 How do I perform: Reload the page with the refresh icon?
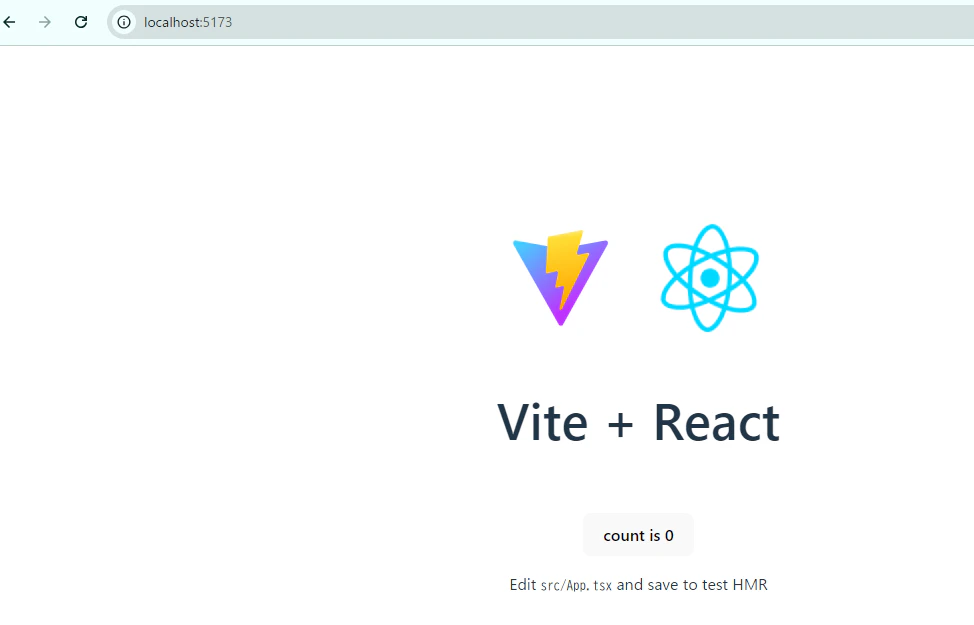point(81,22)
